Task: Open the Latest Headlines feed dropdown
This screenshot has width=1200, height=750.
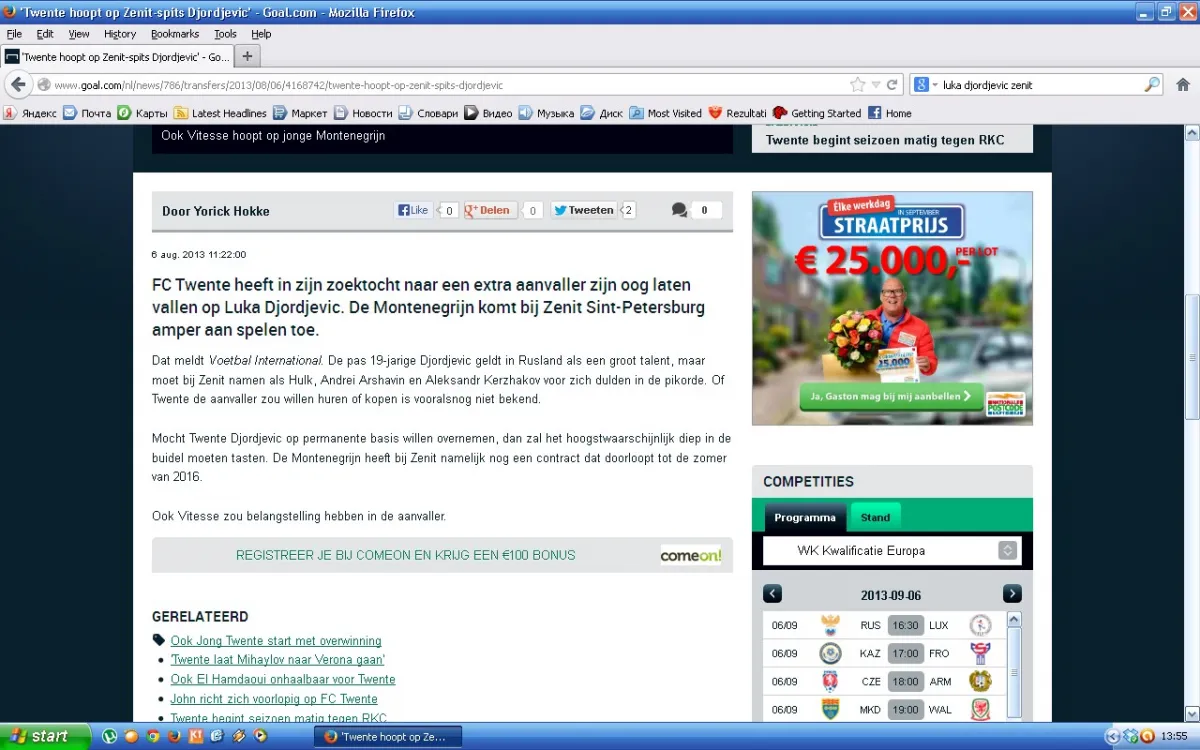Action: [x=219, y=113]
